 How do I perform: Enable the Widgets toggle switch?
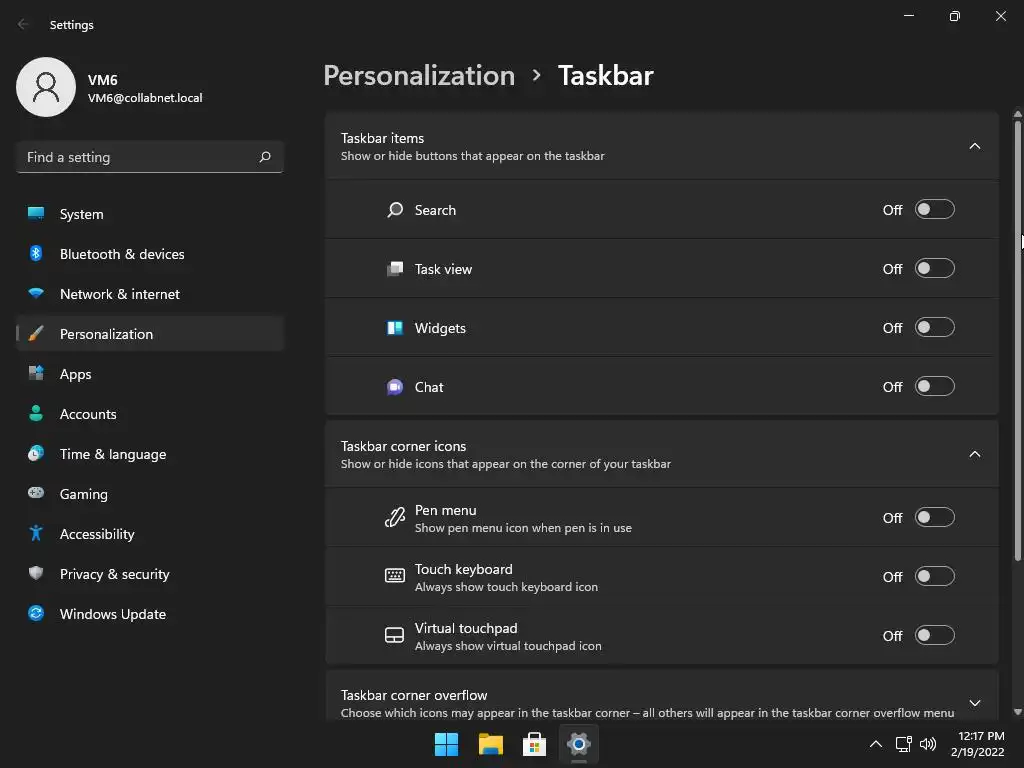point(934,328)
